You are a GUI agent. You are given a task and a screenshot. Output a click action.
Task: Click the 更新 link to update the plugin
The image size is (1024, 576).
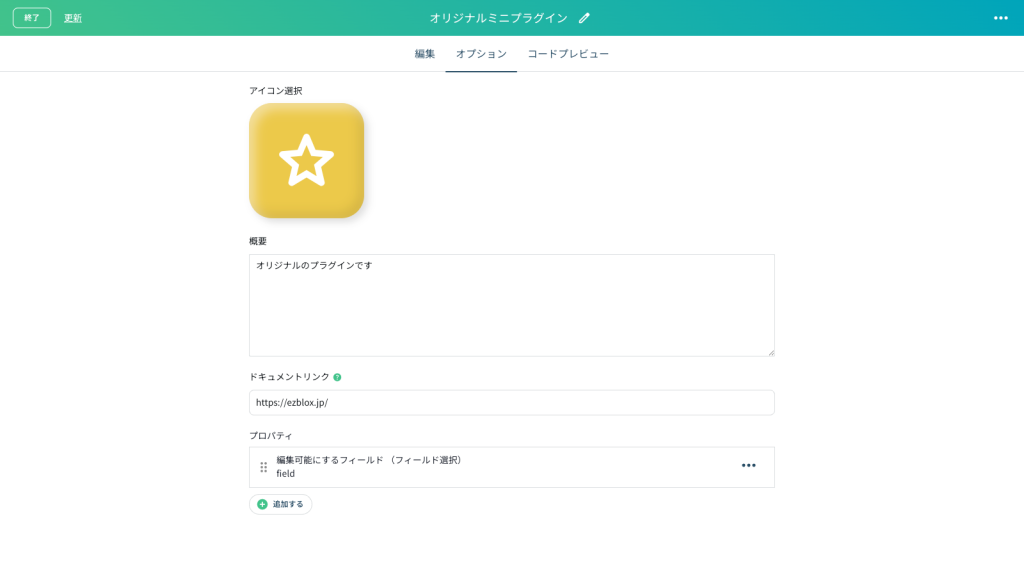tap(74, 16)
